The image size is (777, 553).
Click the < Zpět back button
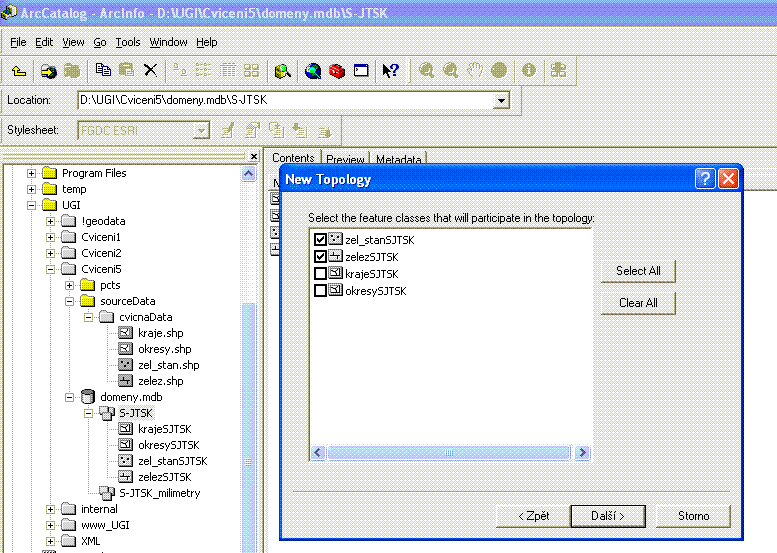coord(533,516)
